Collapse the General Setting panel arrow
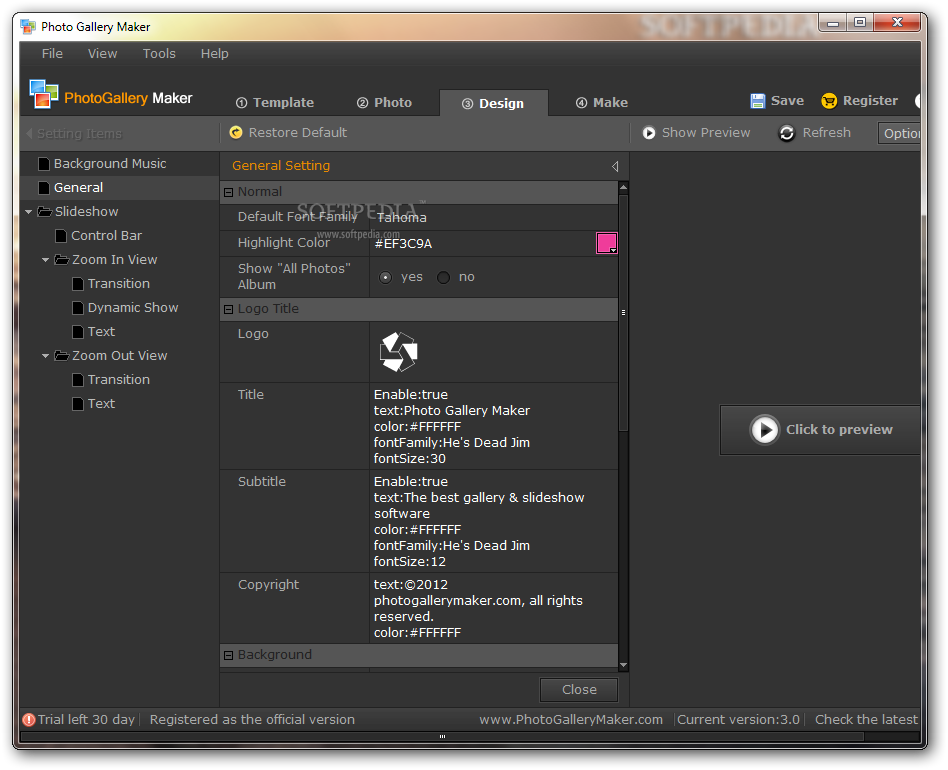Screen dimensions: 948x770 tap(615, 166)
